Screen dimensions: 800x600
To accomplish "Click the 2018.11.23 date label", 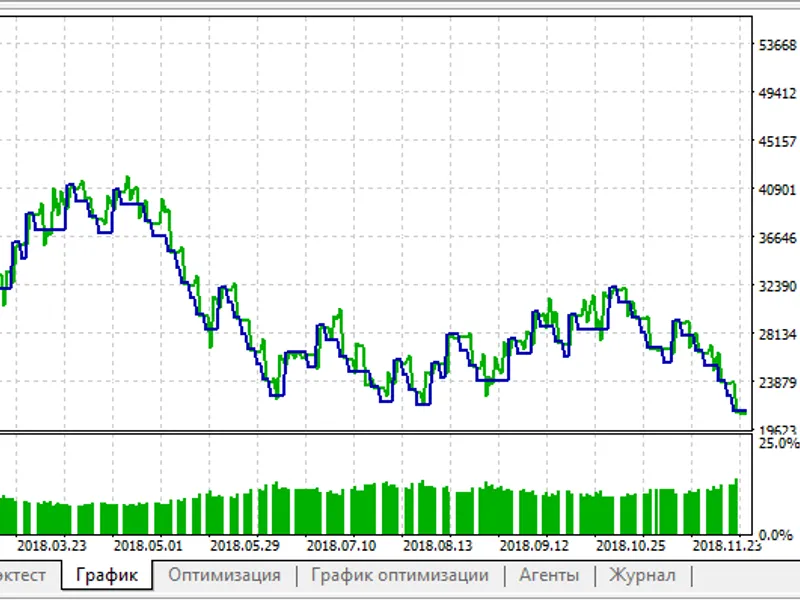I will click(727, 546).
